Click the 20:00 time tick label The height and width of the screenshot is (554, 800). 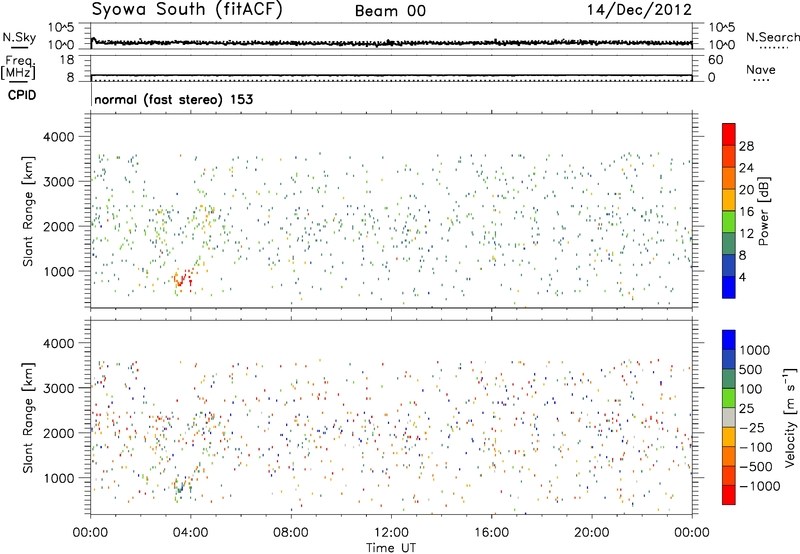tap(591, 533)
